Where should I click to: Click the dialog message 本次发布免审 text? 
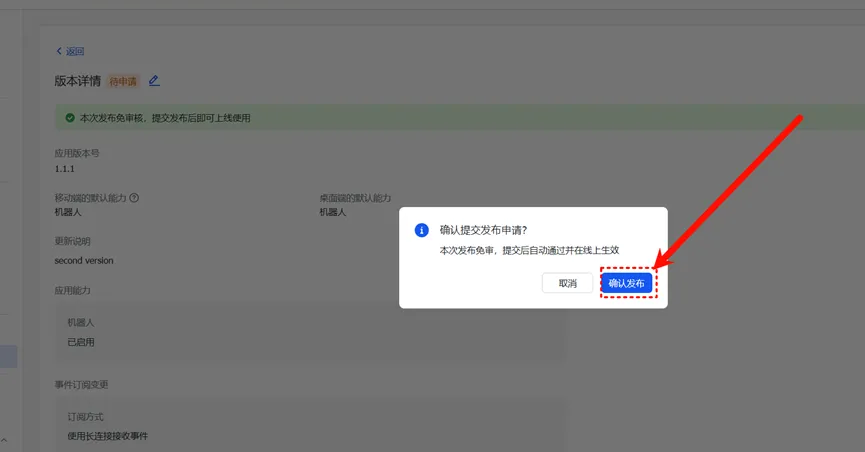click(529, 251)
